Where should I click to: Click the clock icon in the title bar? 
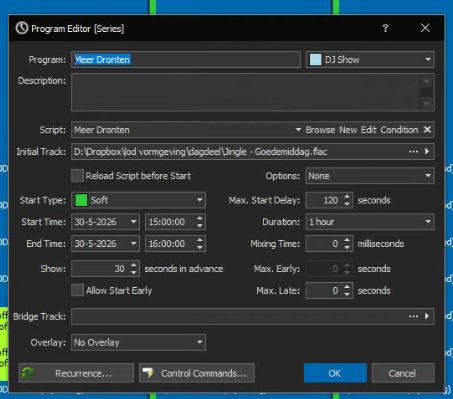(x=22, y=28)
